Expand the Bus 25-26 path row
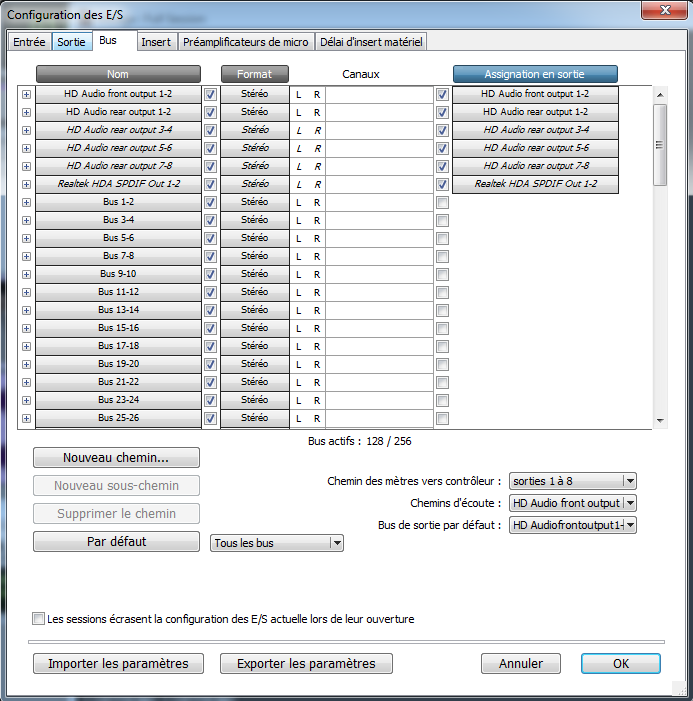Image resolution: width=693 pixels, height=701 pixels. pyautogui.click(x=26, y=418)
